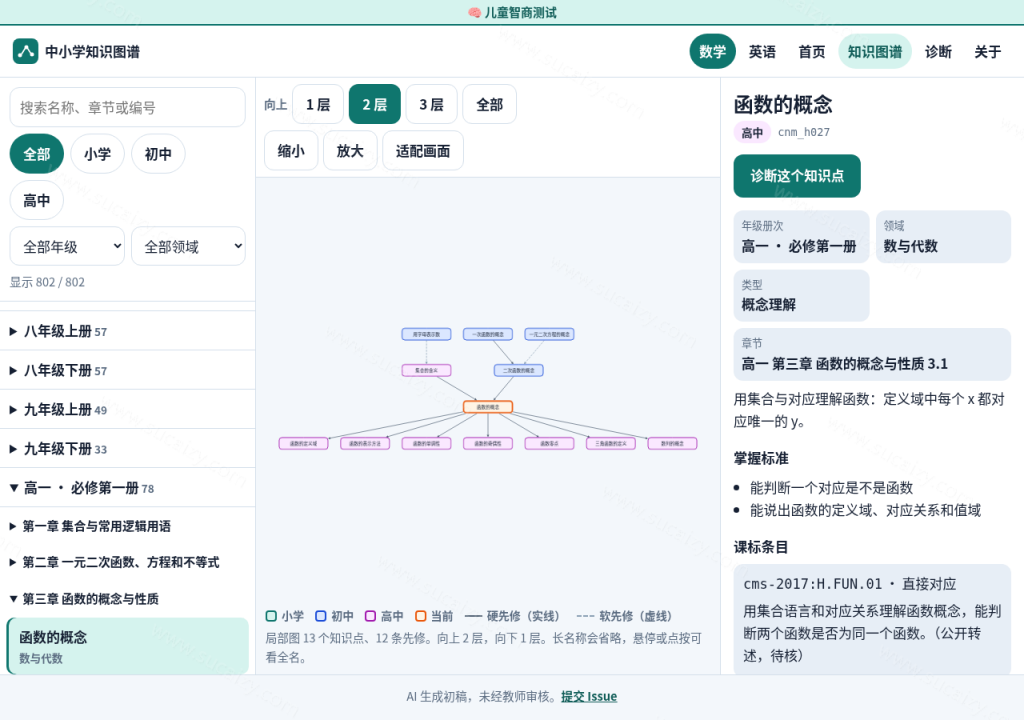Open the 全部年级 dropdown
The image size is (1024, 720).
click(67, 246)
